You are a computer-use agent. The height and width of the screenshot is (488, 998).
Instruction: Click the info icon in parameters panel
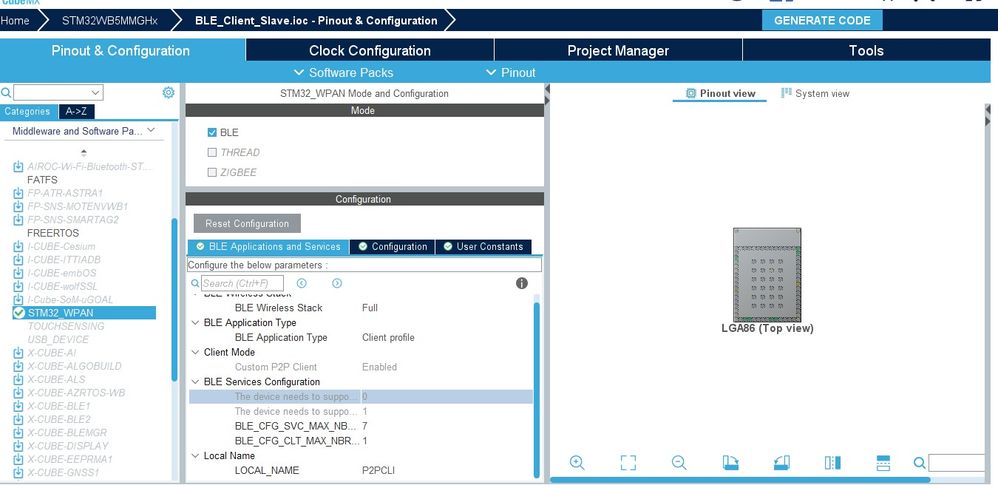[521, 283]
